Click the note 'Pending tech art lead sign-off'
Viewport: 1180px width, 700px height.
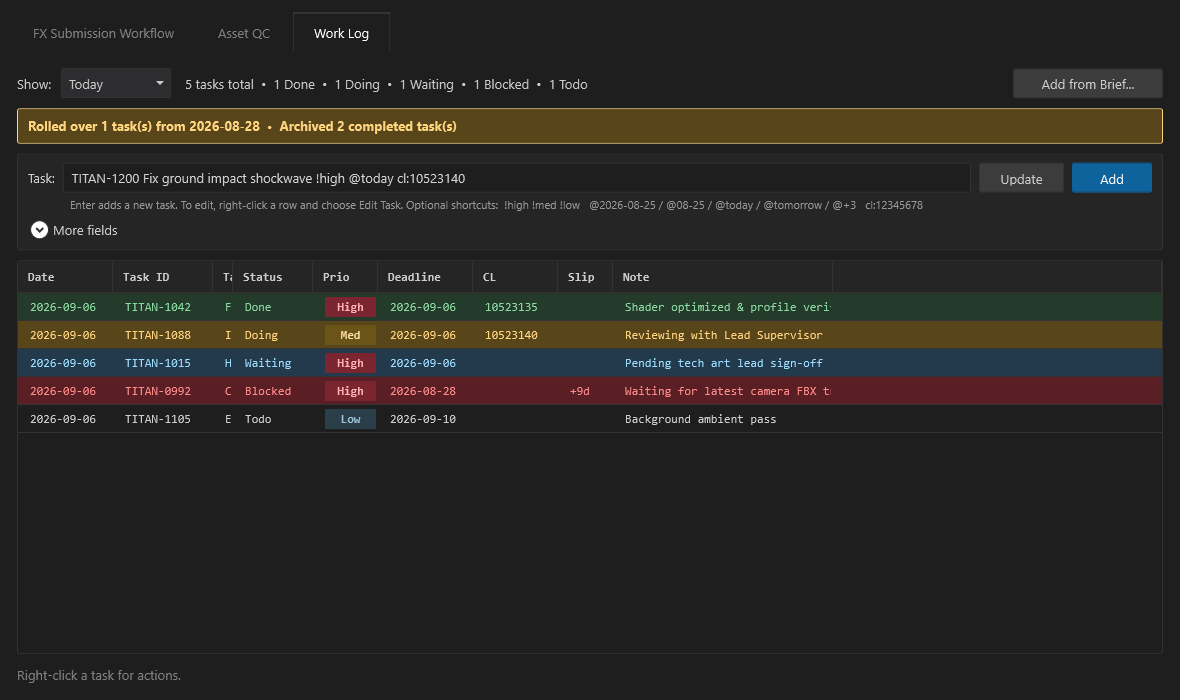click(x=723, y=363)
